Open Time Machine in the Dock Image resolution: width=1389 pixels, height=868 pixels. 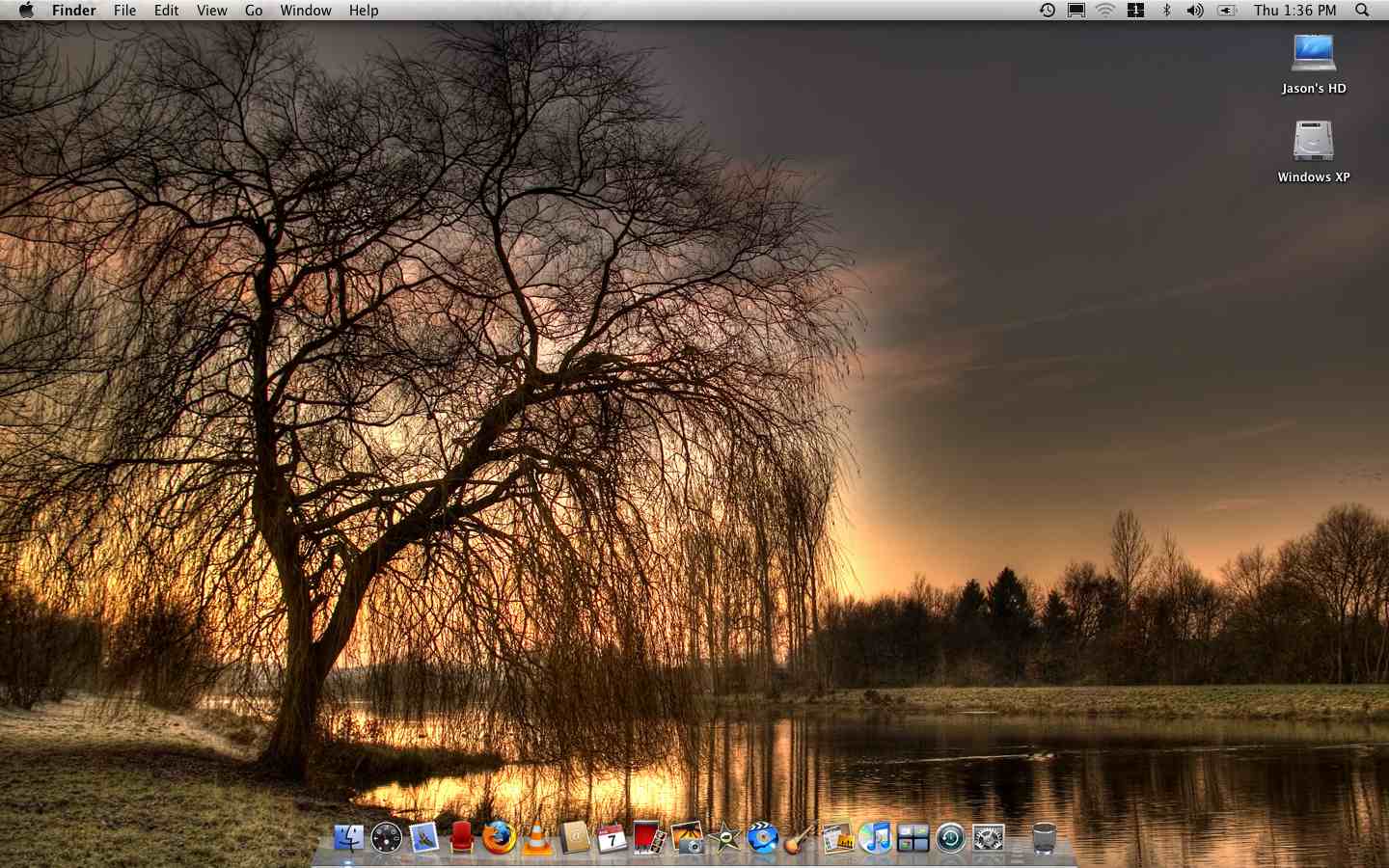[950, 838]
